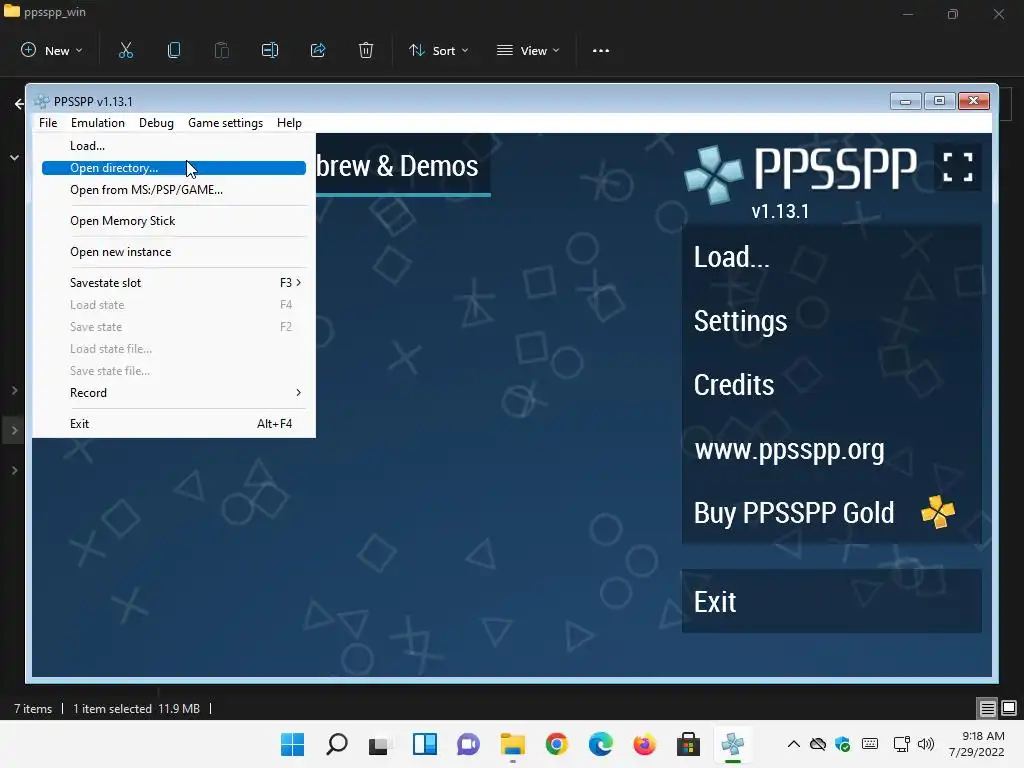This screenshot has width=1024, height=768.
Task: Open File Explorer on taskbar
Action: click(x=513, y=744)
